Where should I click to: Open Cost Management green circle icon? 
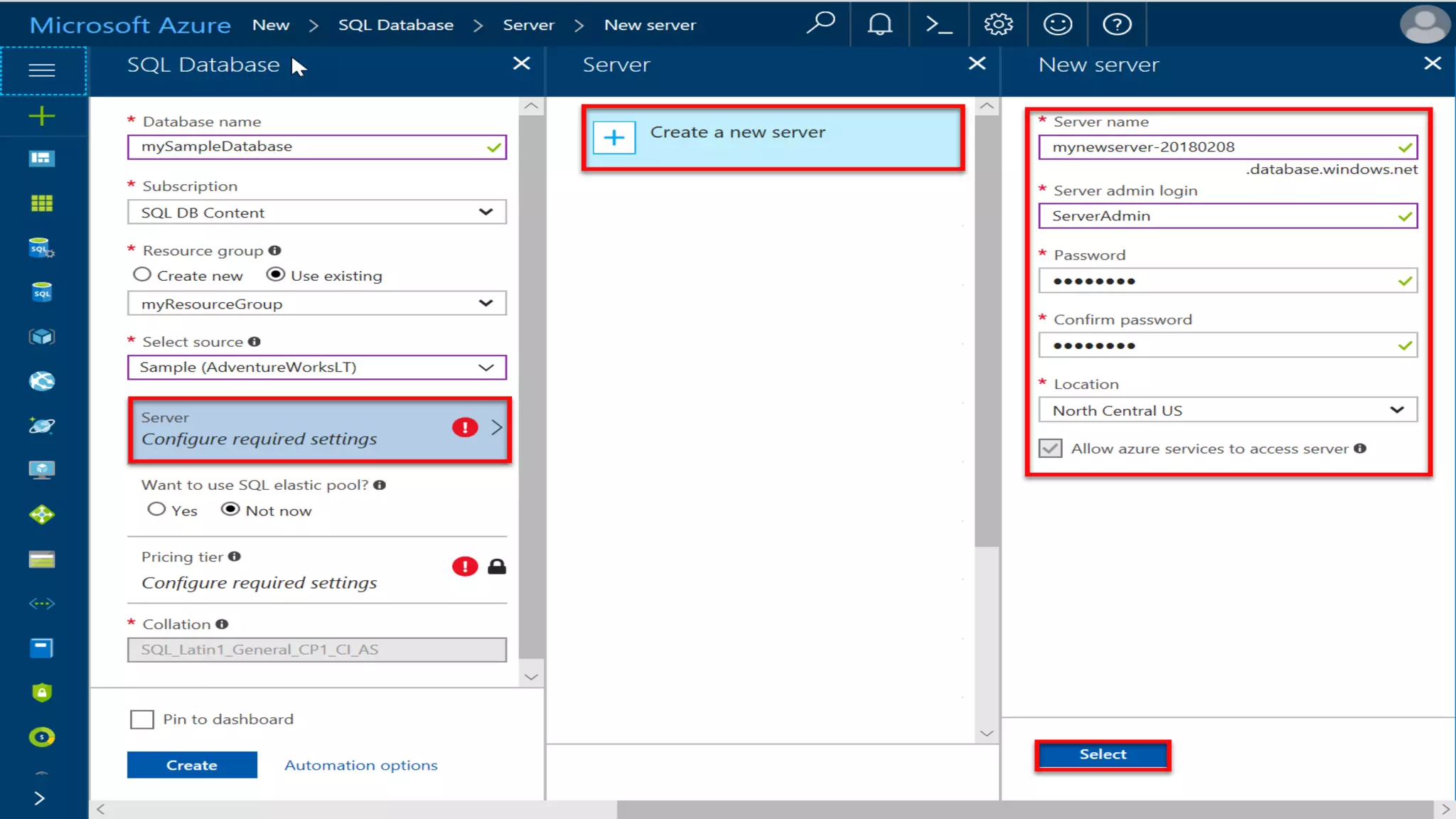42,737
